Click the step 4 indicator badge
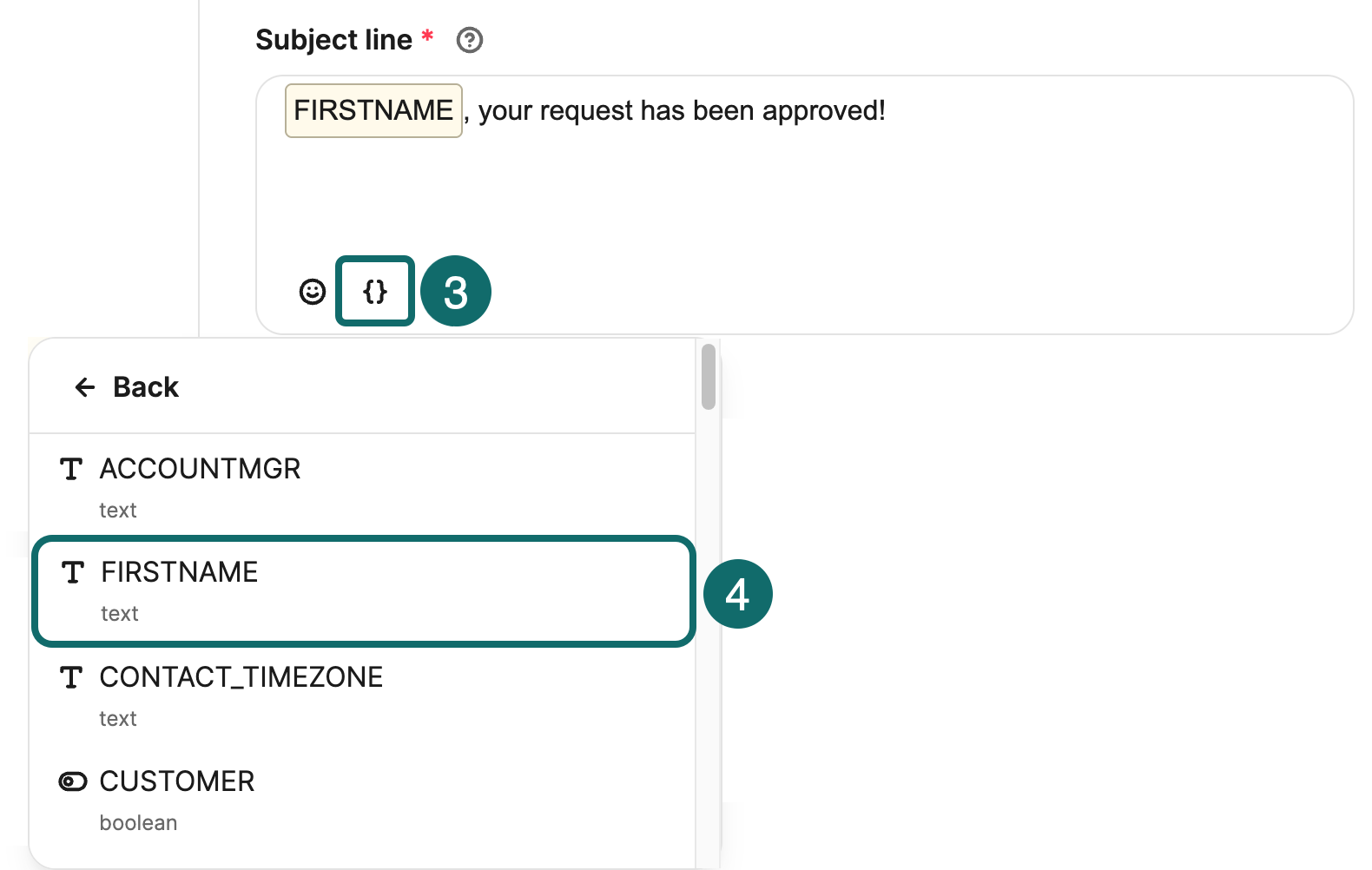1372x870 pixels. click(x=739, y=593)
